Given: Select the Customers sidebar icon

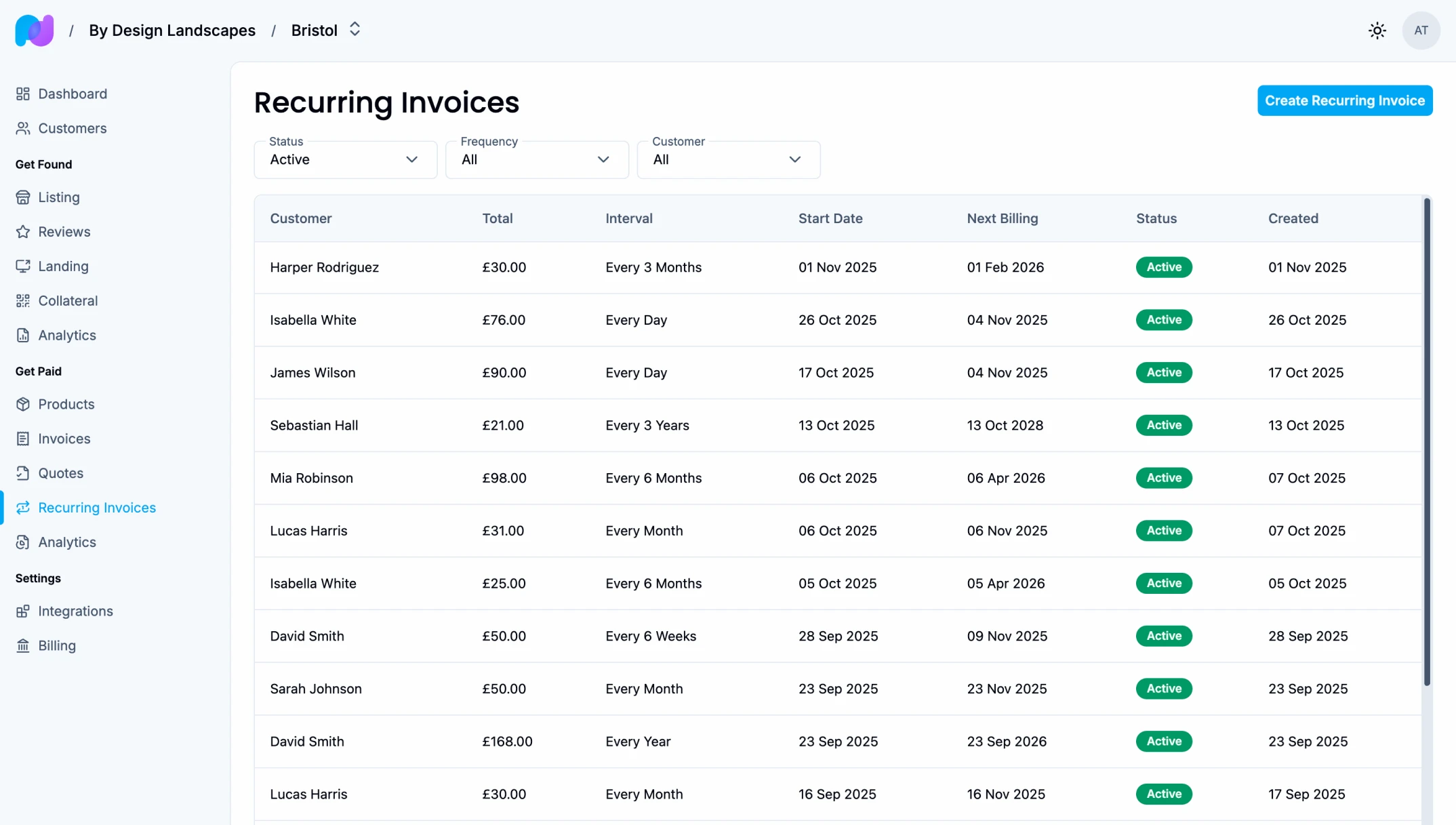Looking at the screenshot, I should pos(23,128).
